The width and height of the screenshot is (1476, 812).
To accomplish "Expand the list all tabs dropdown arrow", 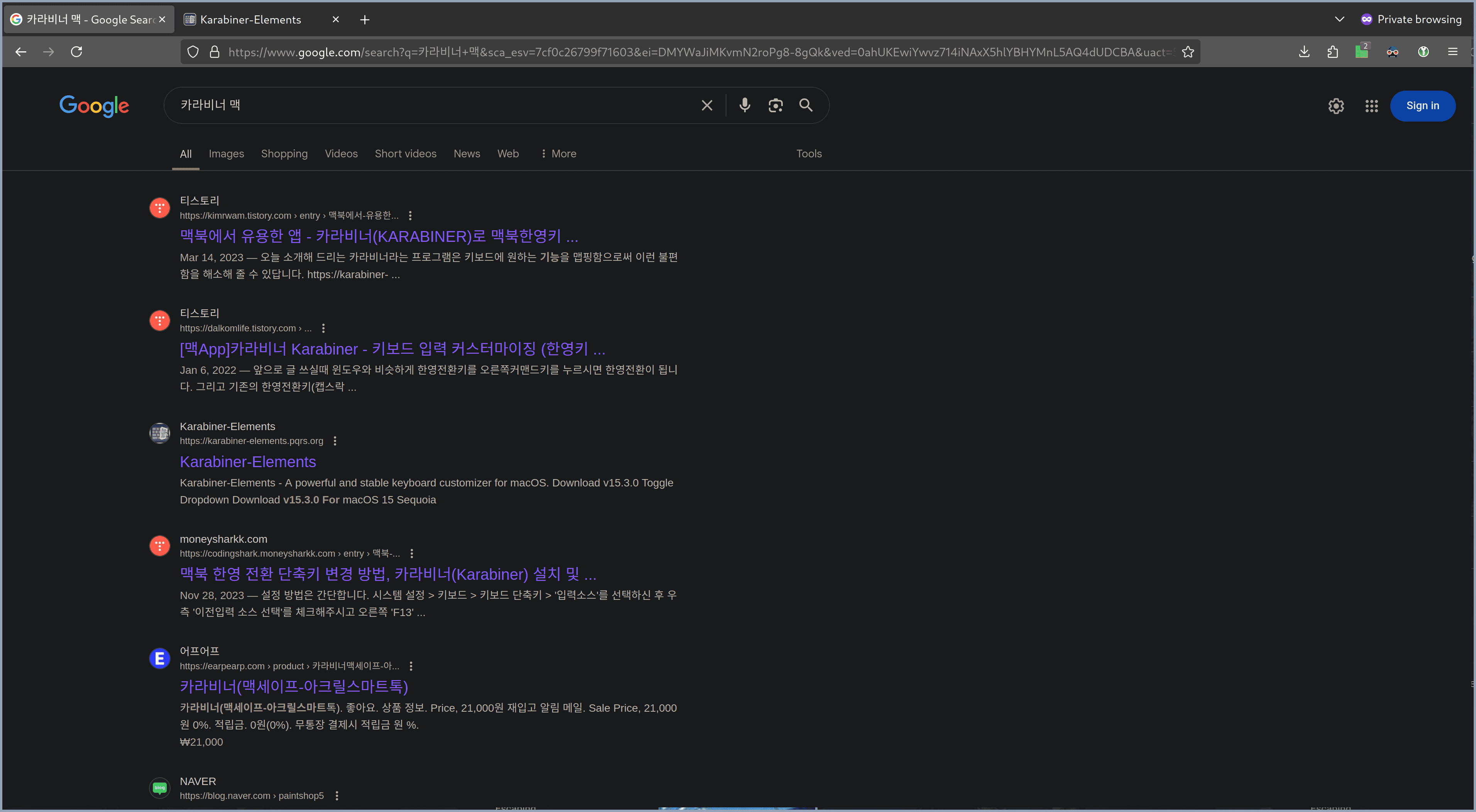I will click(1339, 19).
